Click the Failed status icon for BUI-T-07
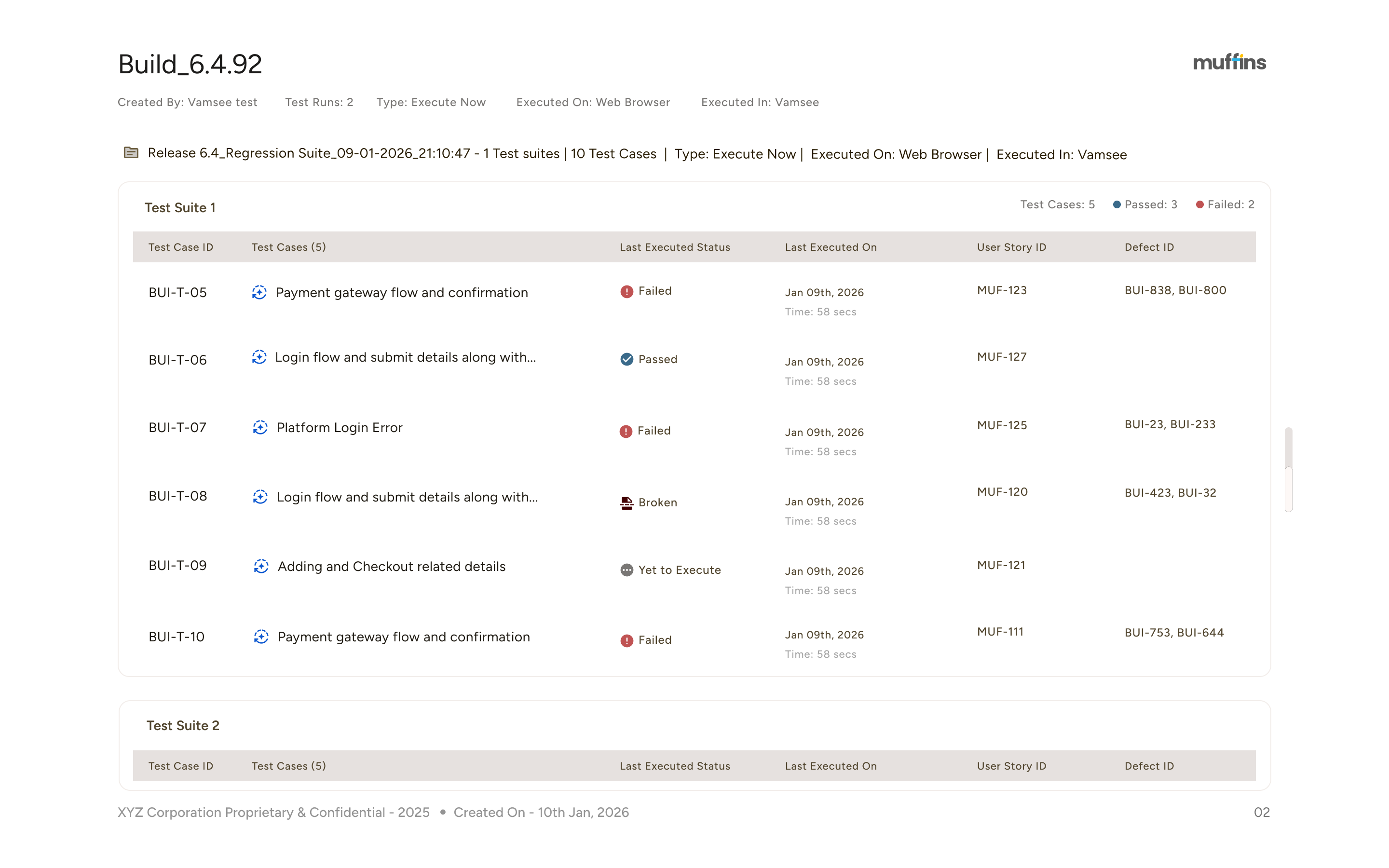Screen dimensions: 1389x868 tap(627, 431)
